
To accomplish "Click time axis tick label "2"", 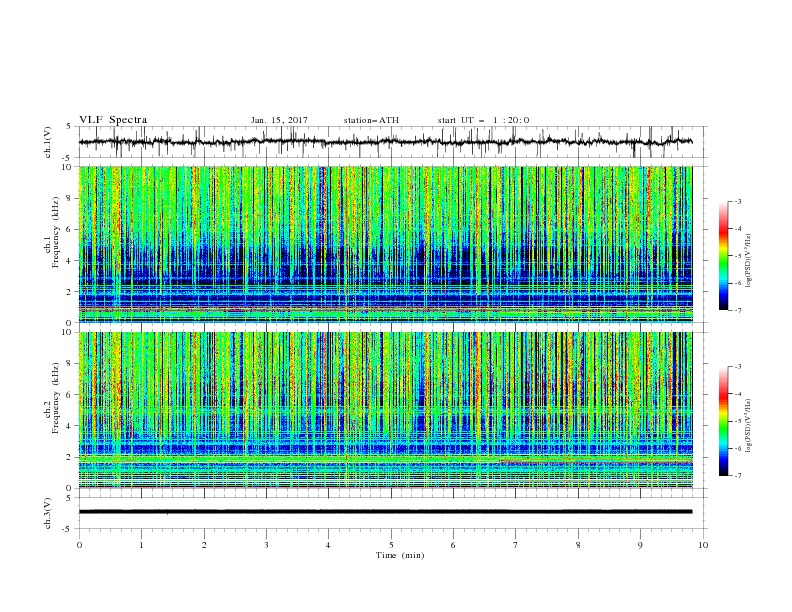I will [x=204, y=545].
